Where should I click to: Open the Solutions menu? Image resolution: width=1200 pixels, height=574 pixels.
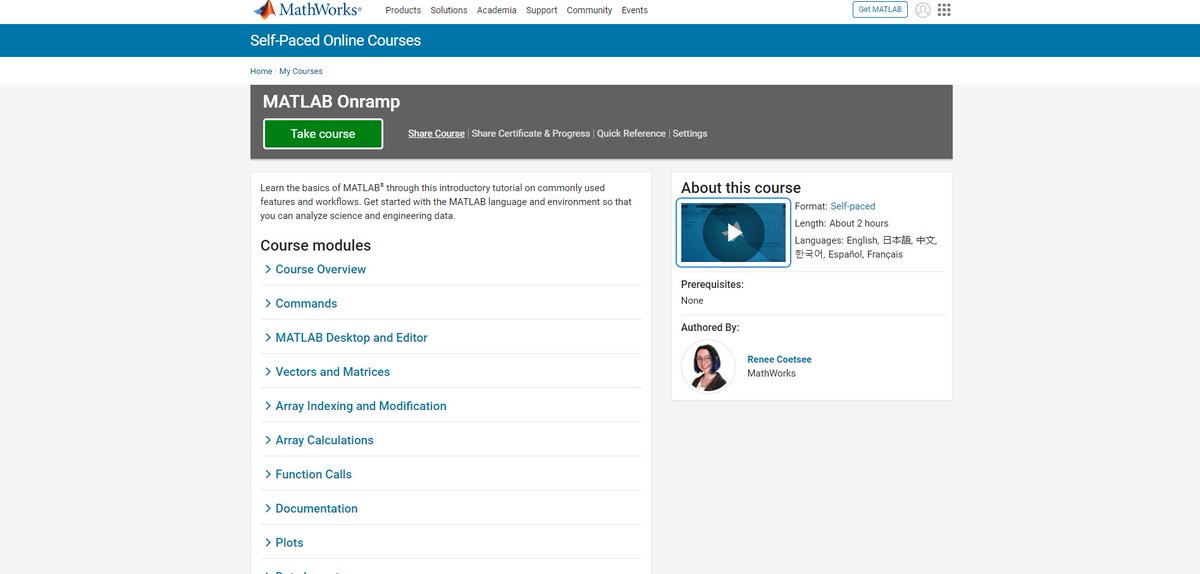click(449, 10)
